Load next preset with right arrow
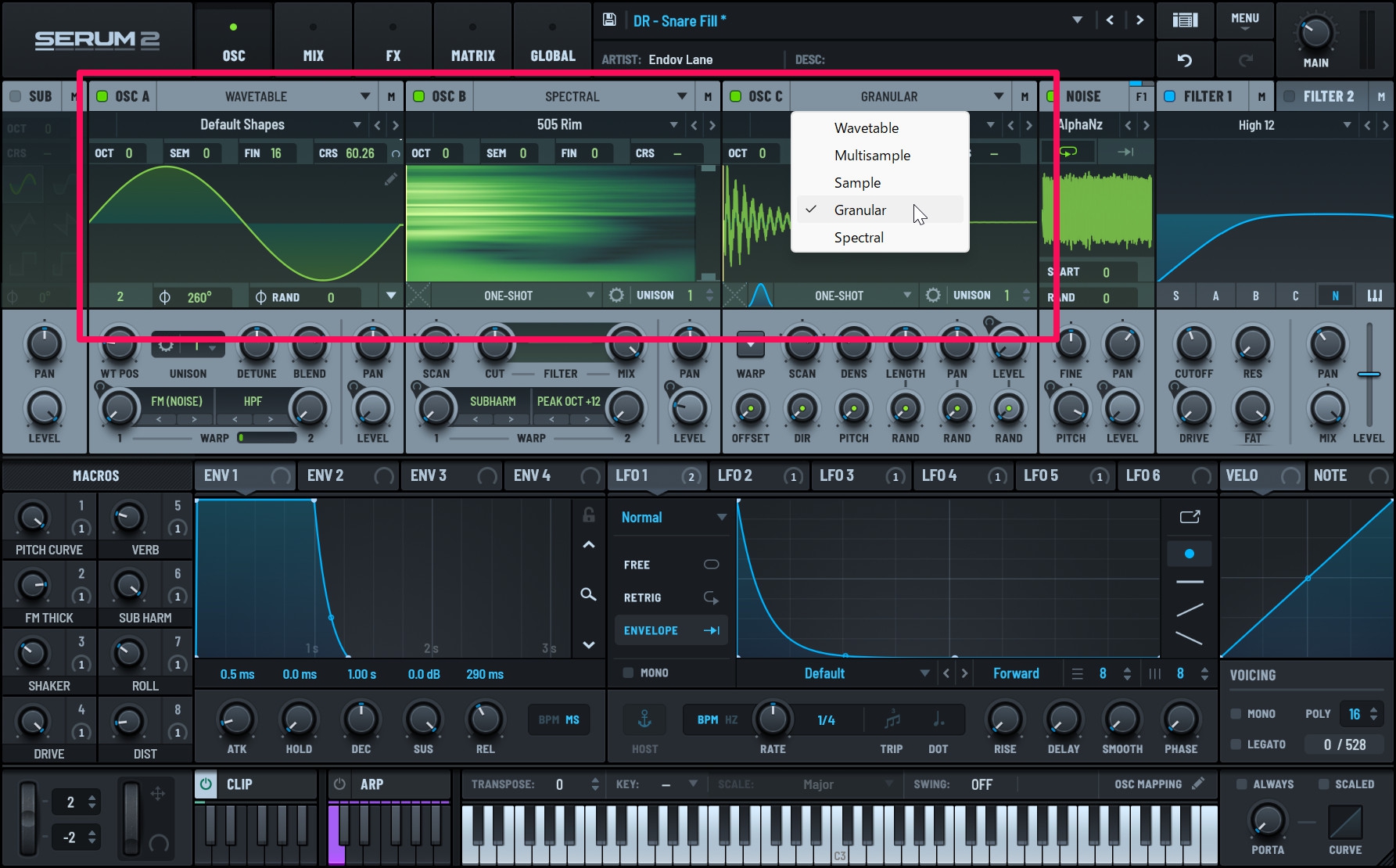Image resolution: width=1396 pixels, height=868 pixels. (1139, 20)
